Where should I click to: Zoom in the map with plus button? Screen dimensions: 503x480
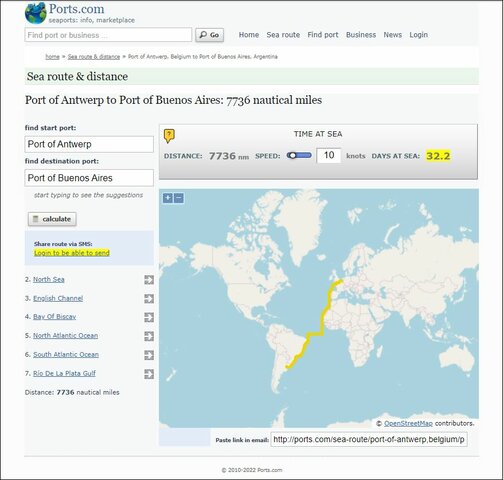(168, 198)
